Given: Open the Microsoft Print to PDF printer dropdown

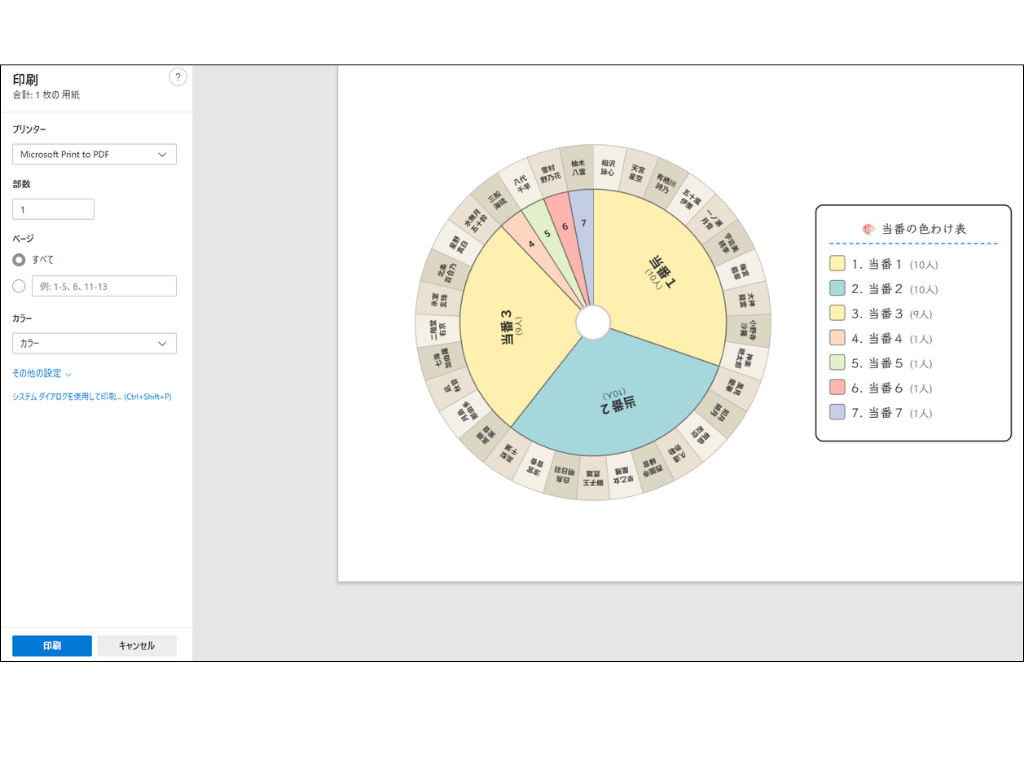Looking at the screenshot, I should [94, 154].
